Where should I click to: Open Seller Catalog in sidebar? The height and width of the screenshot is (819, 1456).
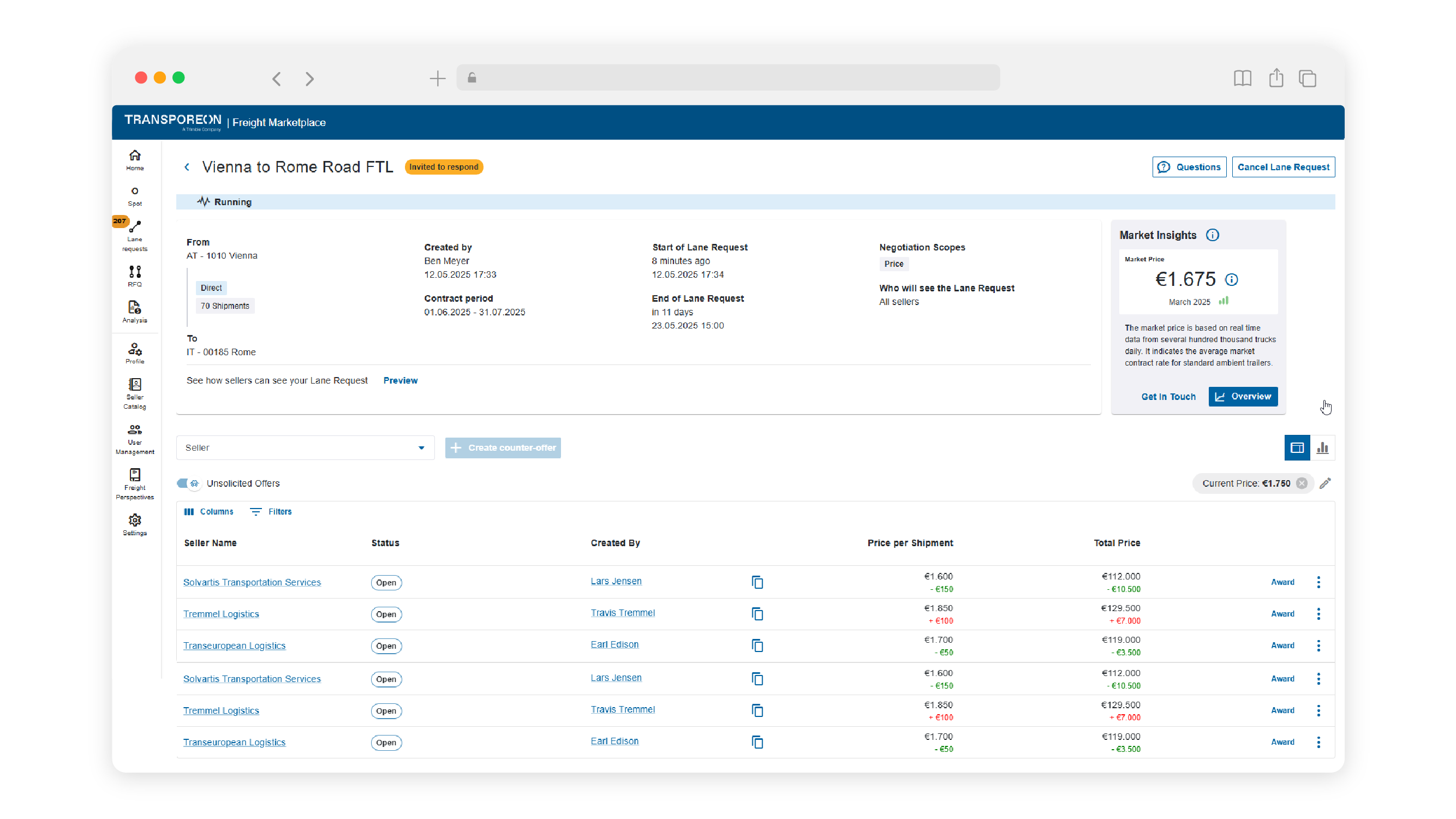click(134, 393)
